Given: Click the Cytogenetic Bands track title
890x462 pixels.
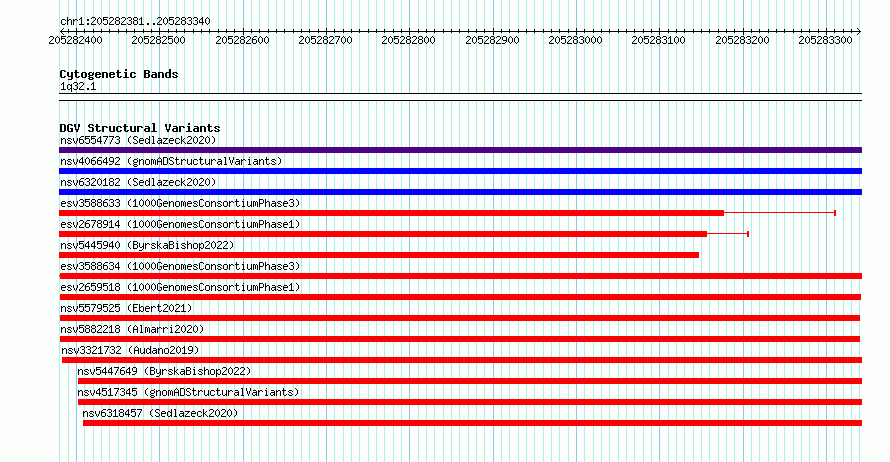Looking at the screenshot, I should [119, 74].
